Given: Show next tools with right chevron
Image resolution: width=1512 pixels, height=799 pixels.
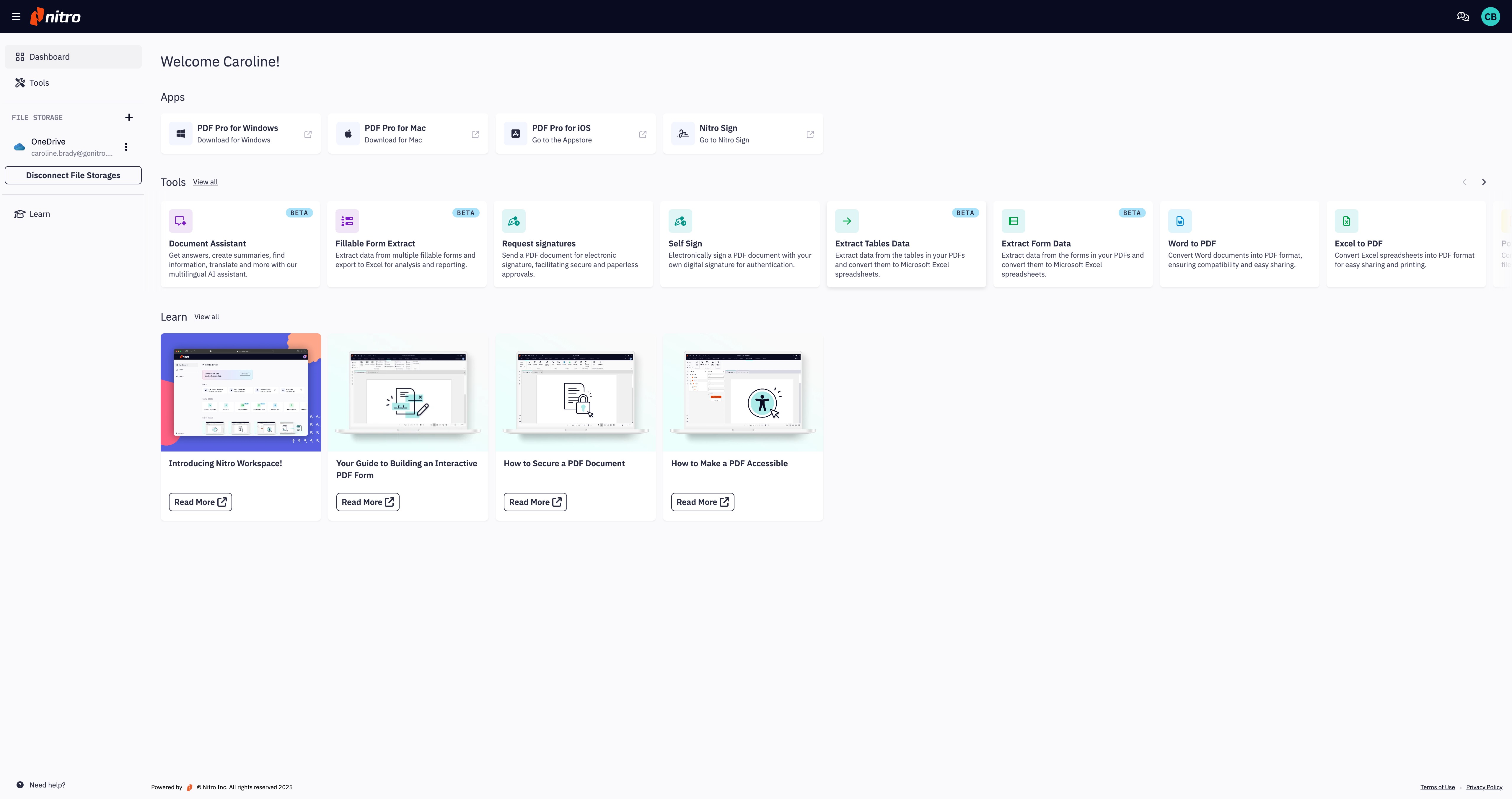Looking at the screenshot, I should click(1484, 182).
